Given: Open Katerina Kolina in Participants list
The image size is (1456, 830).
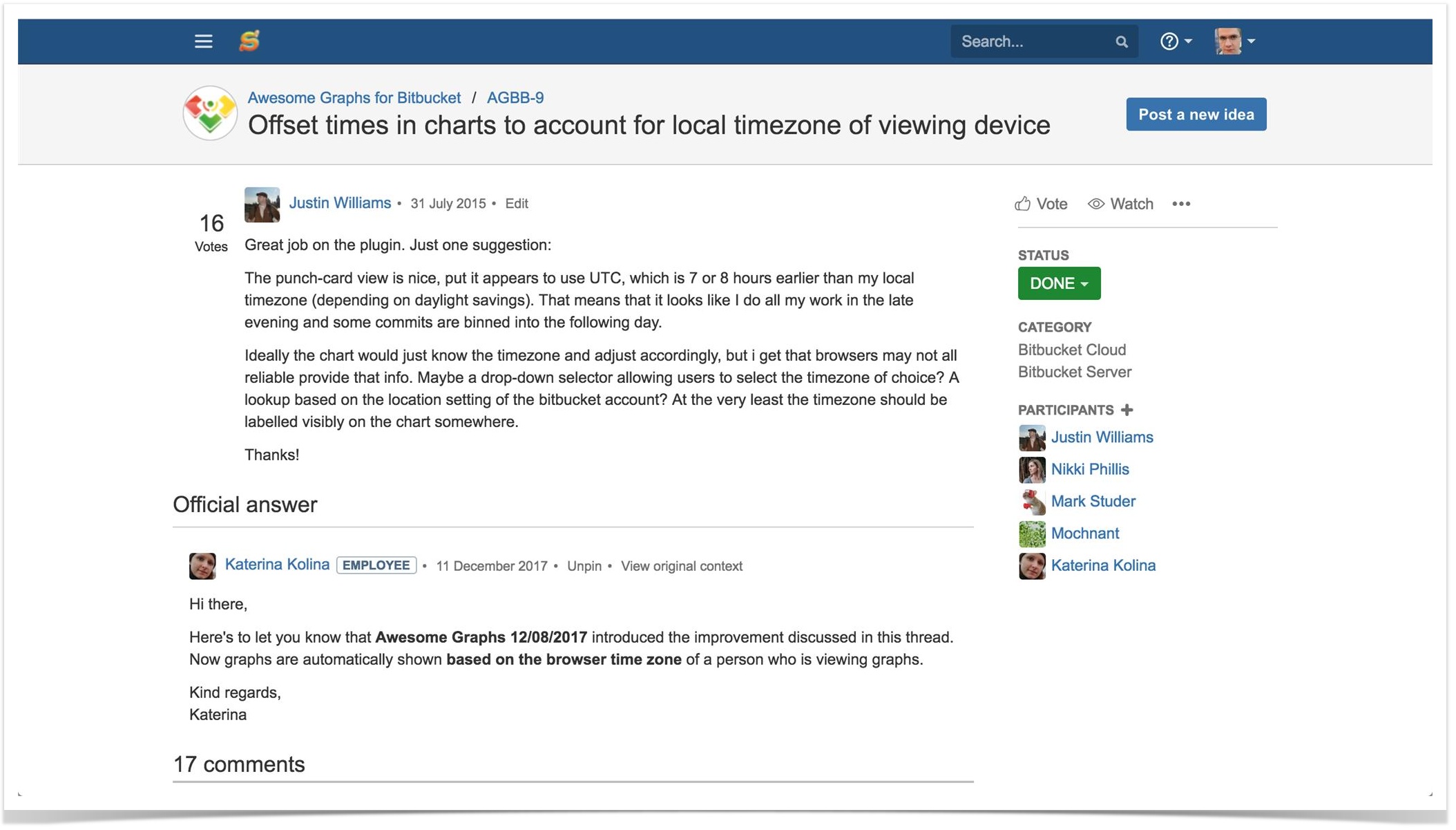Looking at the screenshot, I should coord(1102,565).
